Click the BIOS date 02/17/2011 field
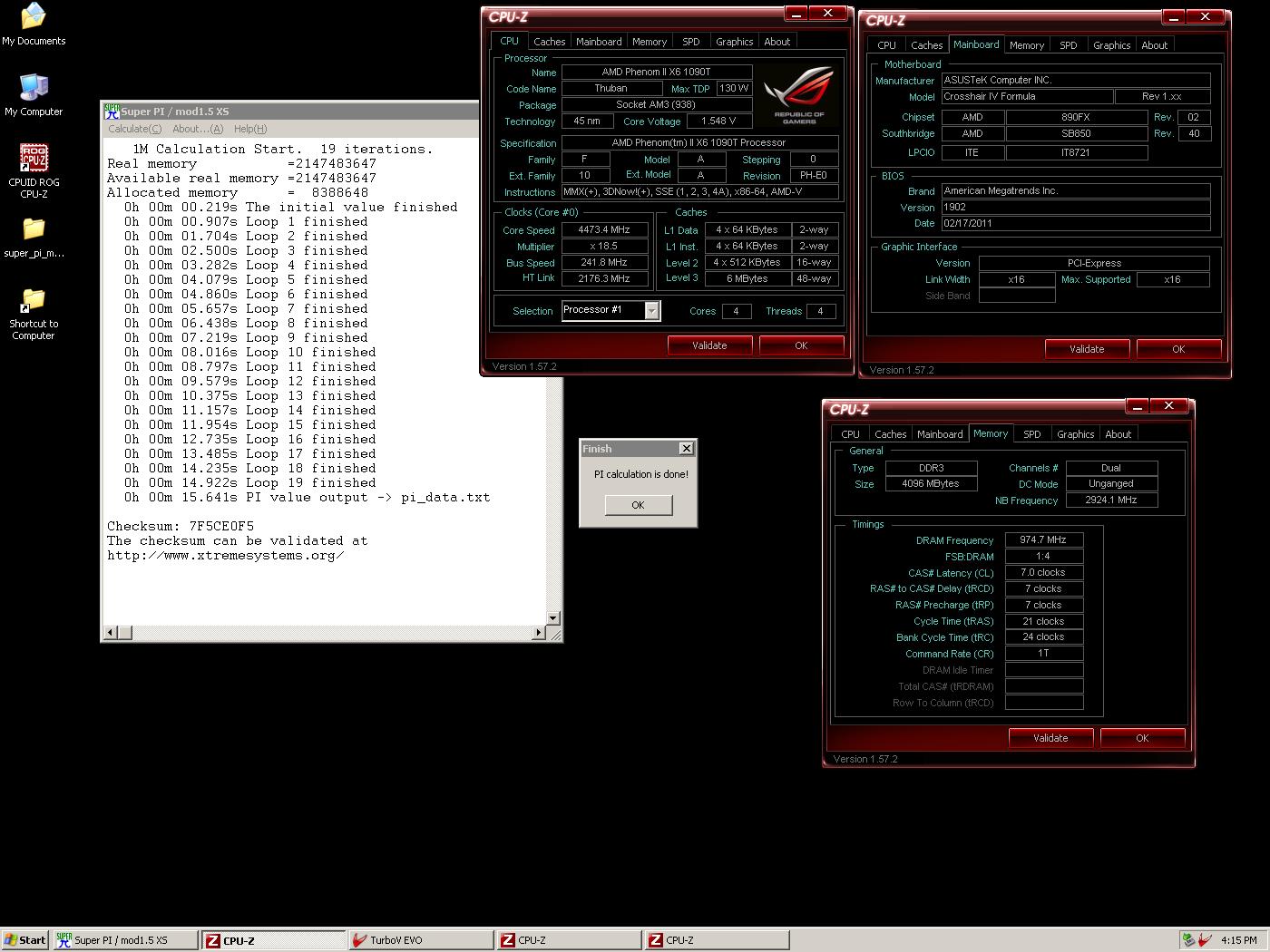 pos(1075,223)
